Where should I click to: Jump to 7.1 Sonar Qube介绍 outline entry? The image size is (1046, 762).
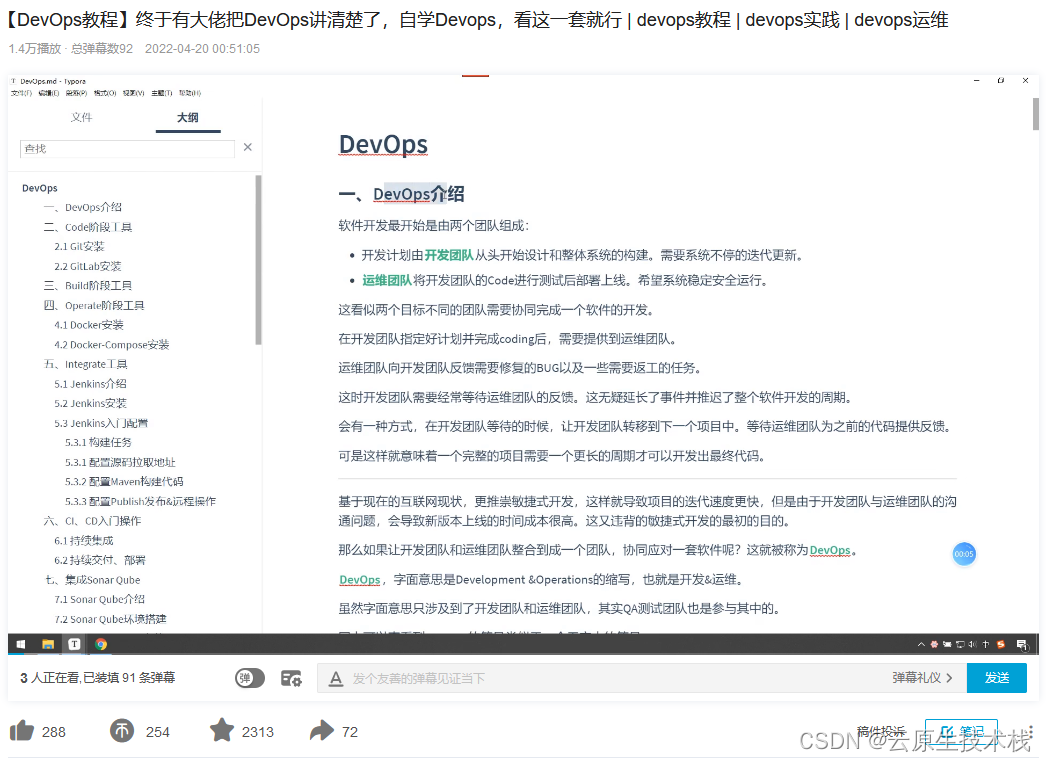(x=99, y=599)
